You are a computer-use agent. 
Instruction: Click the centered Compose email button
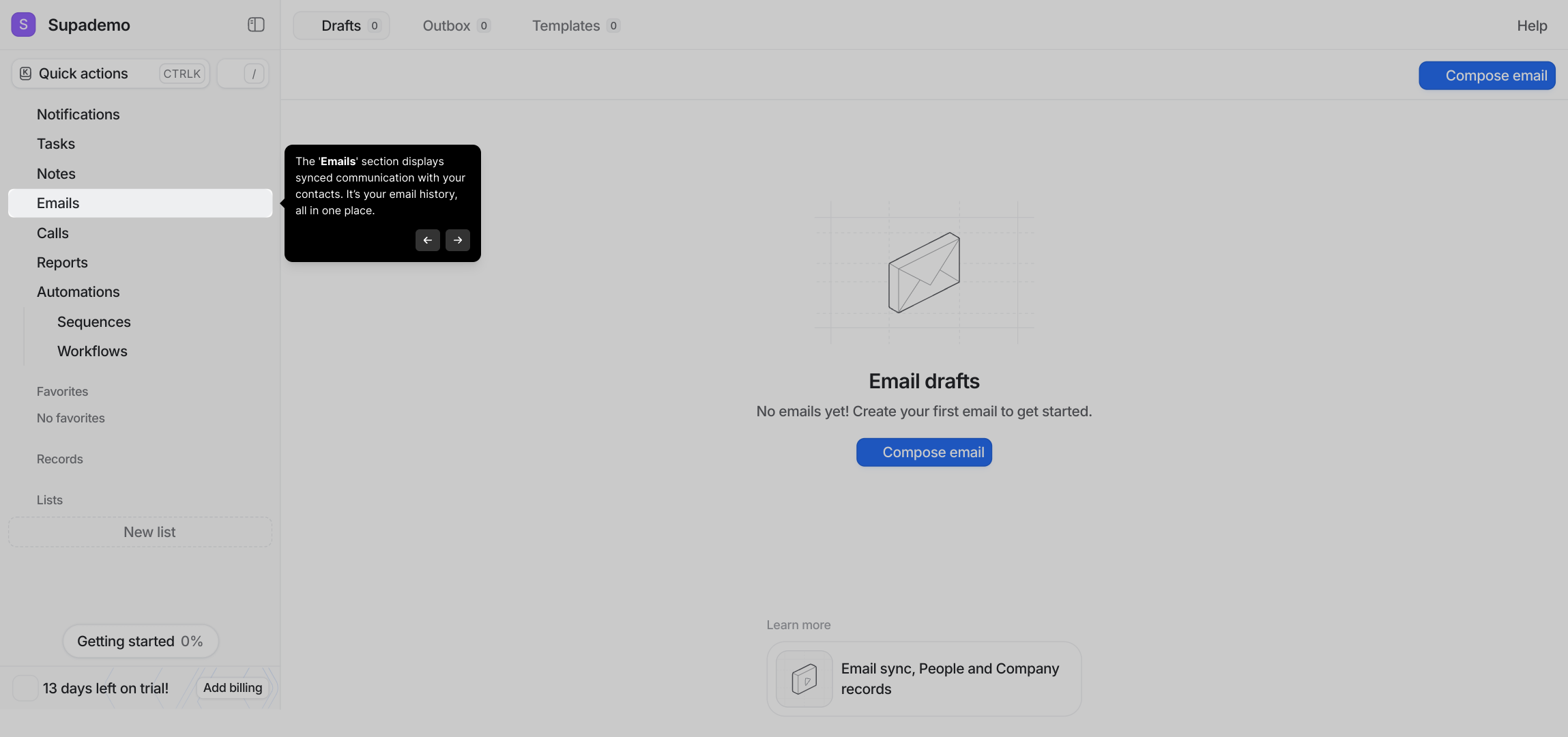(924, 452)
